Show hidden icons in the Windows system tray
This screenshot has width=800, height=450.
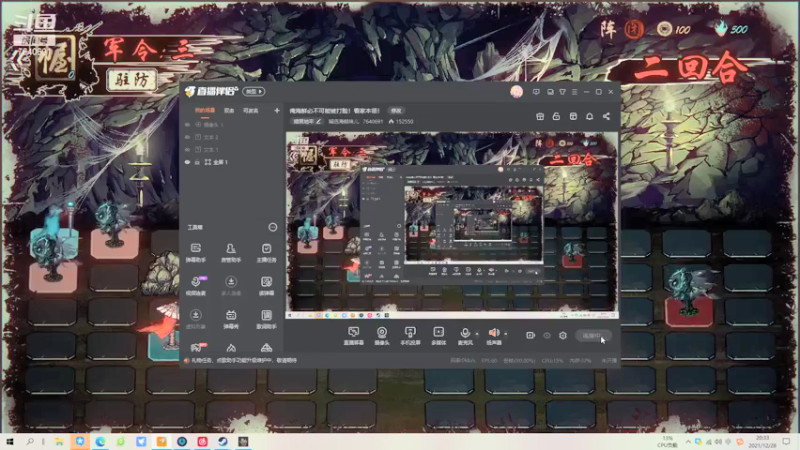[688, 442]
